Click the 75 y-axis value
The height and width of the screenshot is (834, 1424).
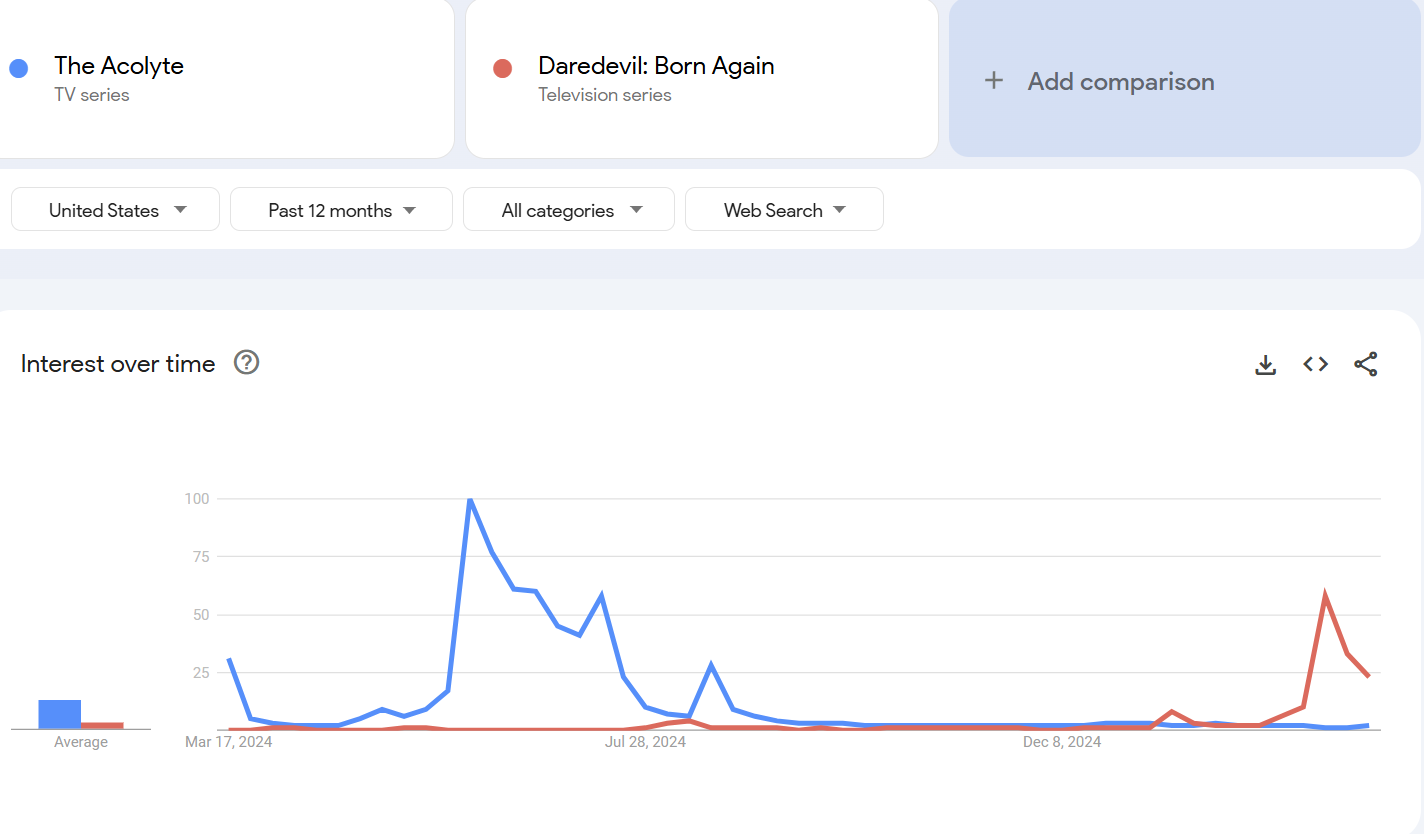[x=201, y=556]
